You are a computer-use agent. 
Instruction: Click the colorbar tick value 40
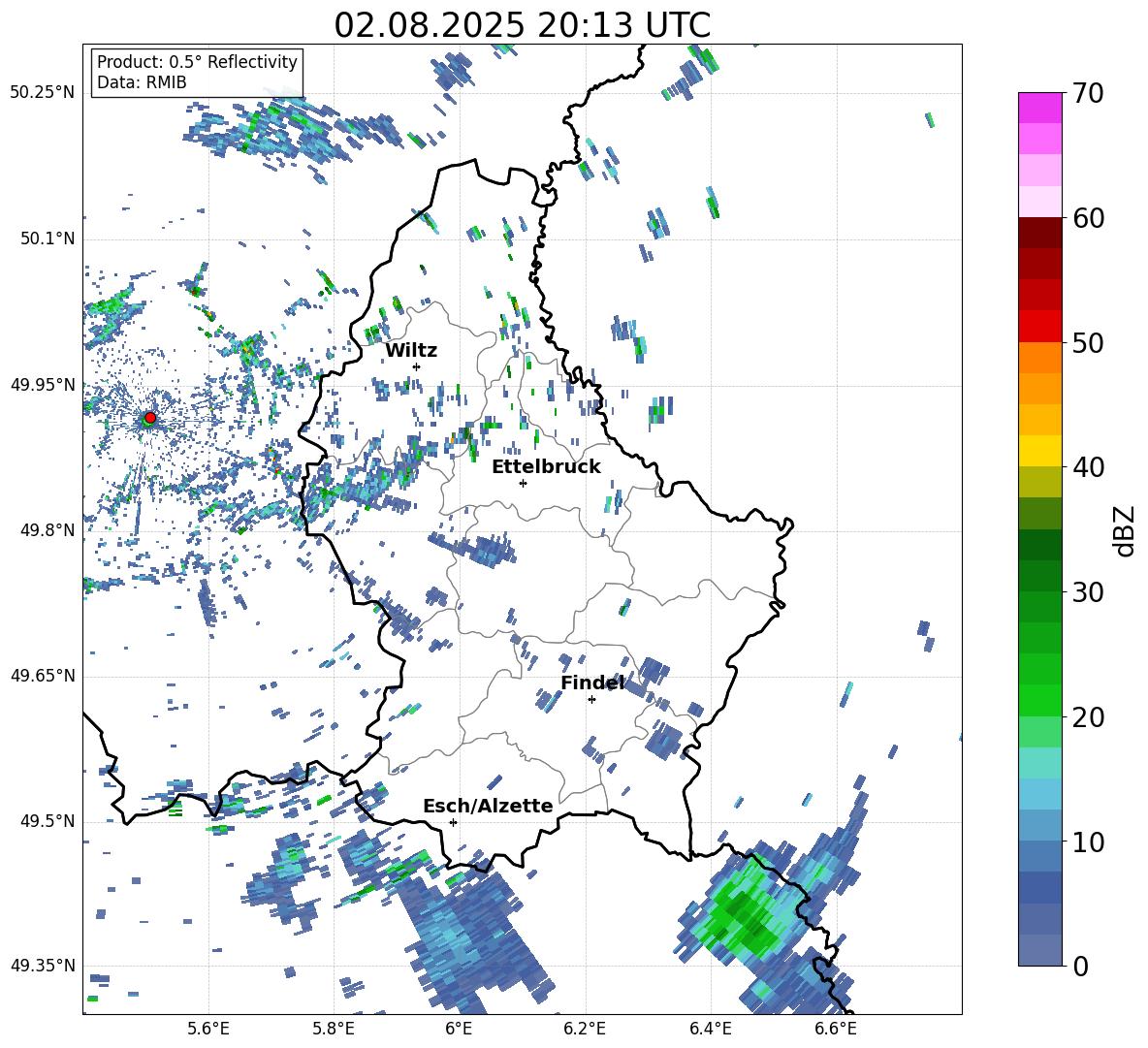tap(1088, 467)
